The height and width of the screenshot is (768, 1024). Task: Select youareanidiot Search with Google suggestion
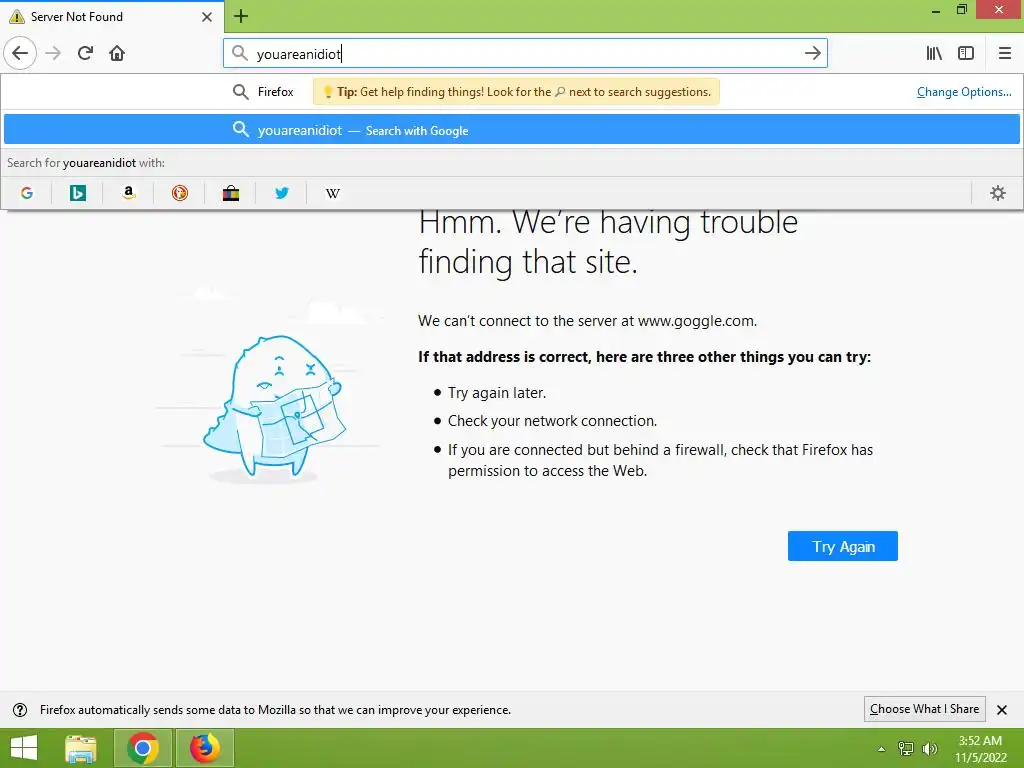point(512,129)
